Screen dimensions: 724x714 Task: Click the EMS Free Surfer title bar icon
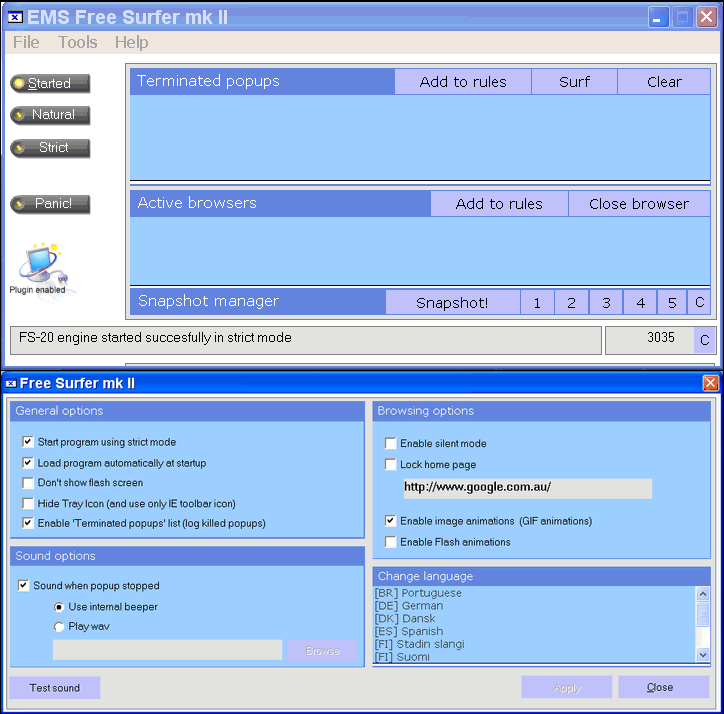(x=15, y=18)
